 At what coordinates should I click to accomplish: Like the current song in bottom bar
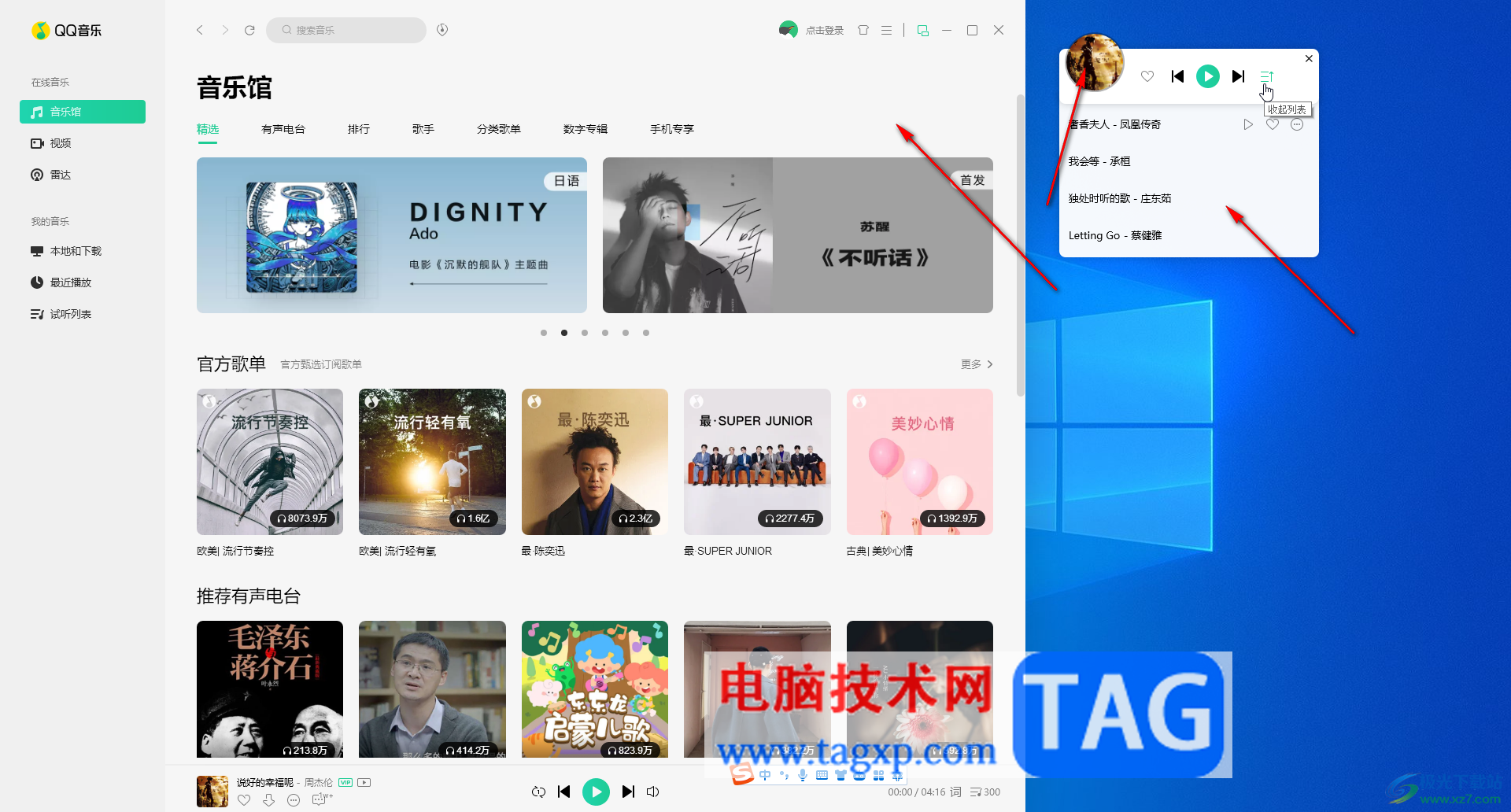pos(244,800)
